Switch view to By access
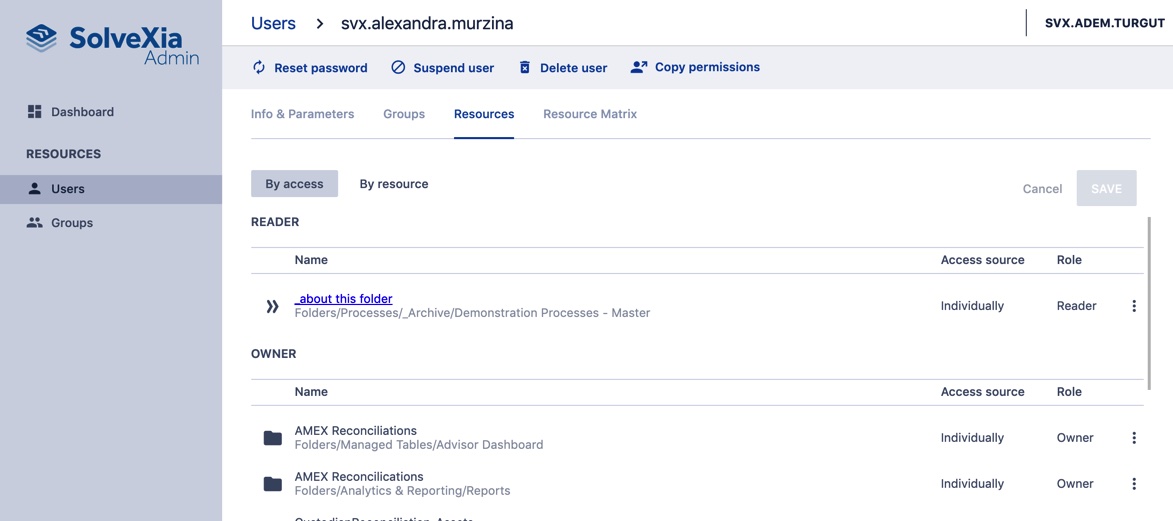This screenshot has height=521, width=1173. click(x=294, y=184)
